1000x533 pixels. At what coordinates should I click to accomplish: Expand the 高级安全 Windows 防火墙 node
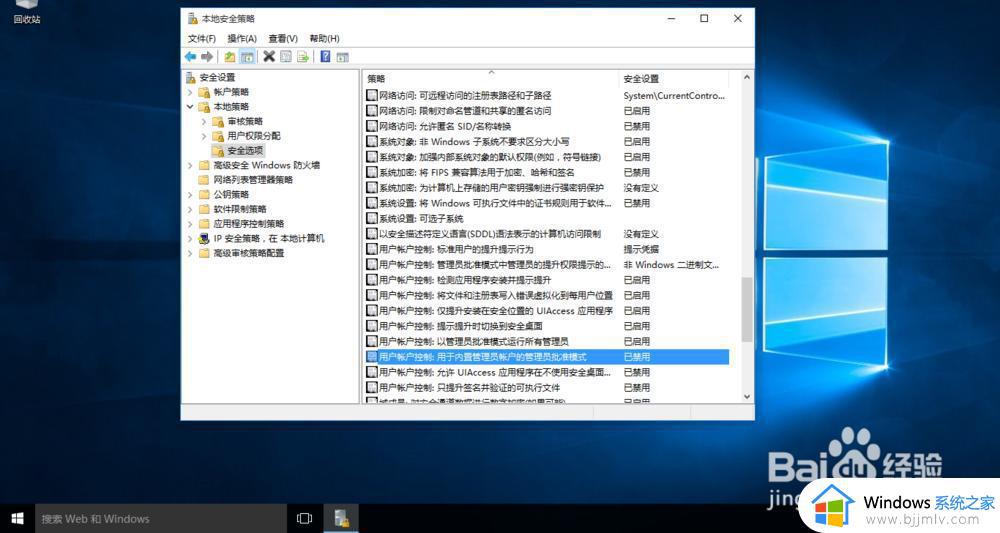click(190, 165)
